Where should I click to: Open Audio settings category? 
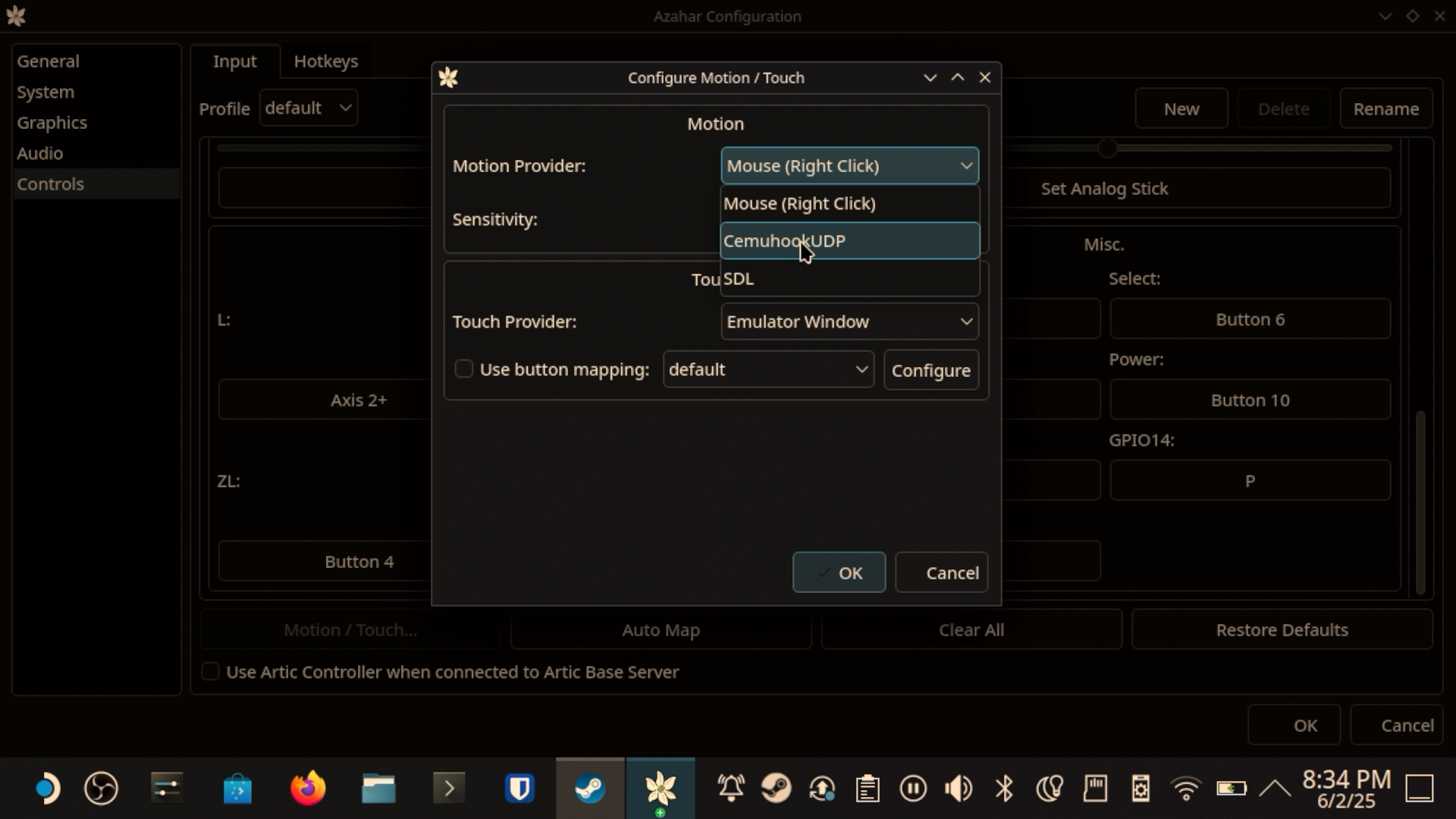pos(96,153)
